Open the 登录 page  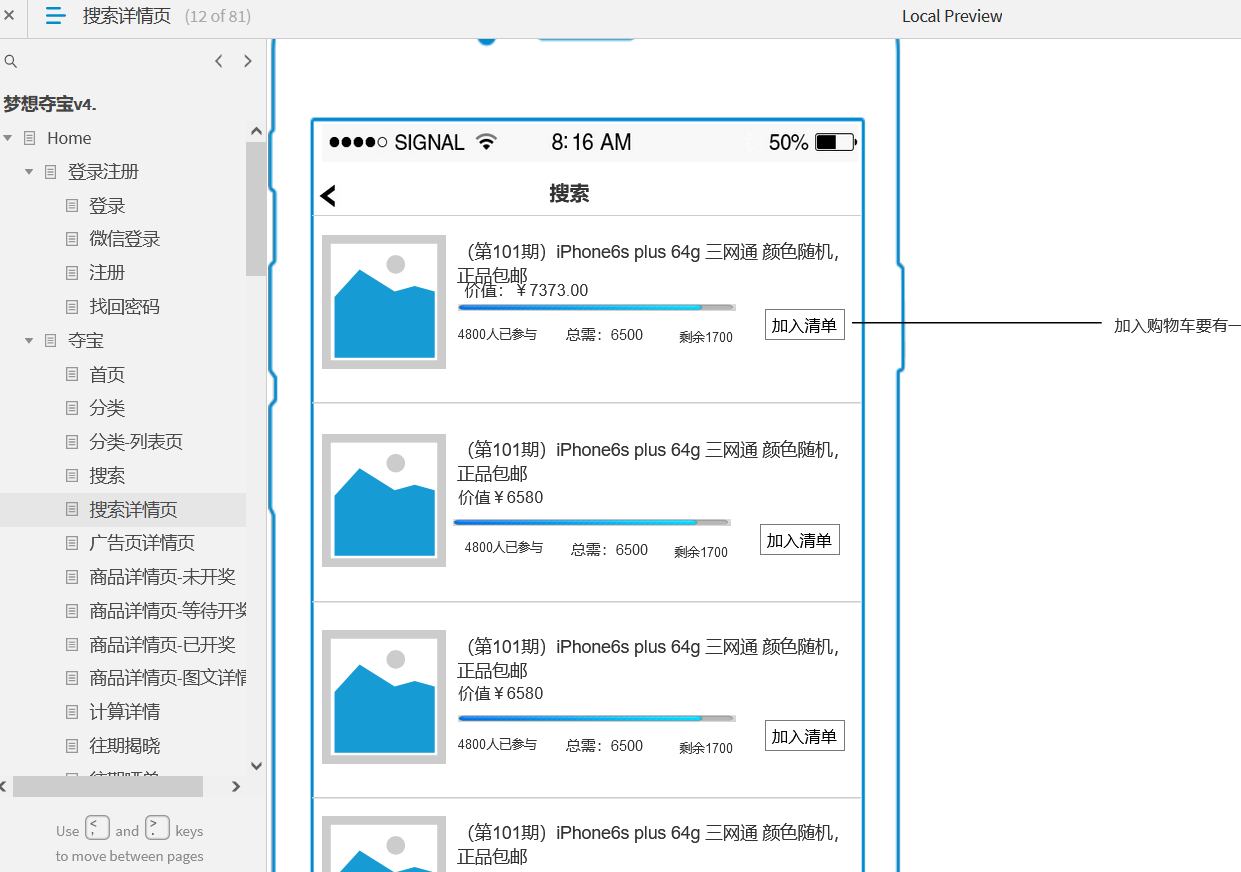[107, 206]
